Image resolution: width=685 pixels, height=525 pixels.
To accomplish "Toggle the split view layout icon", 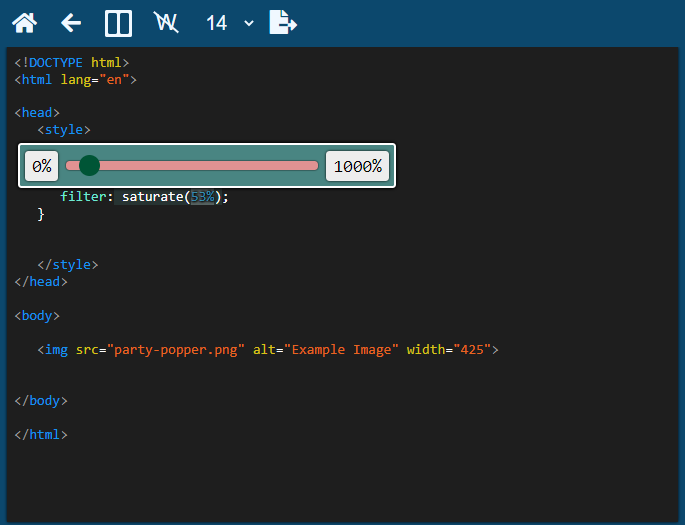I will [118, 23].
